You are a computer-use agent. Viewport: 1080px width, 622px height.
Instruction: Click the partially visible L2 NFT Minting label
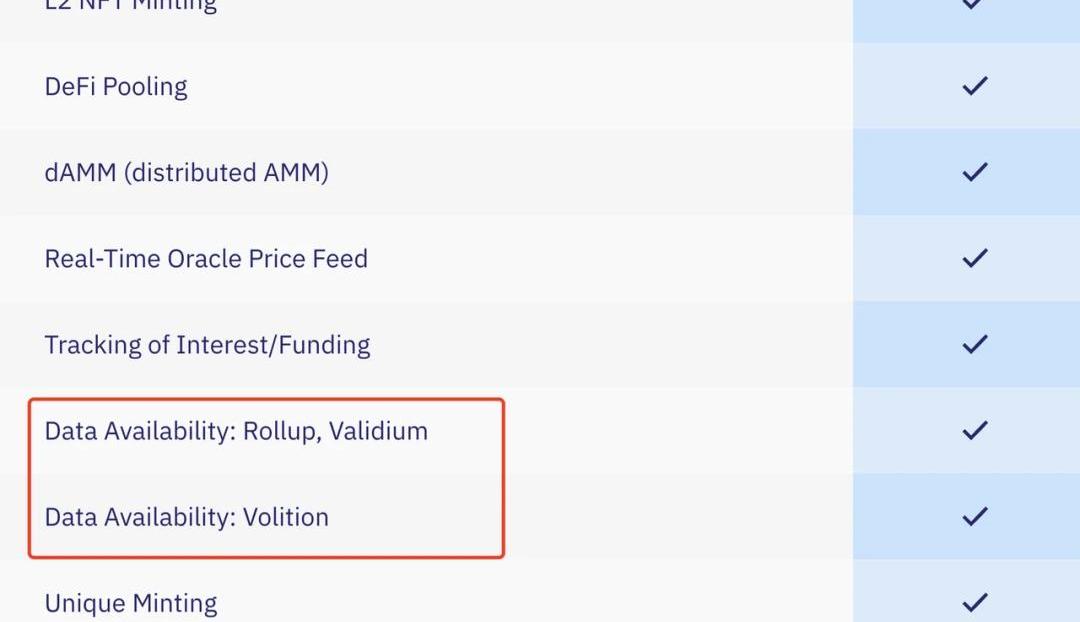click(x=131, y=6)
